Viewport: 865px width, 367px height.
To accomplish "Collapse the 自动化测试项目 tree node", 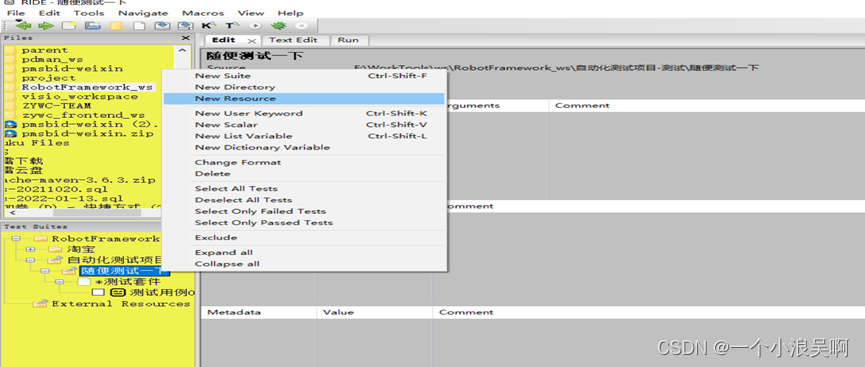I will (x=30, y=260).
